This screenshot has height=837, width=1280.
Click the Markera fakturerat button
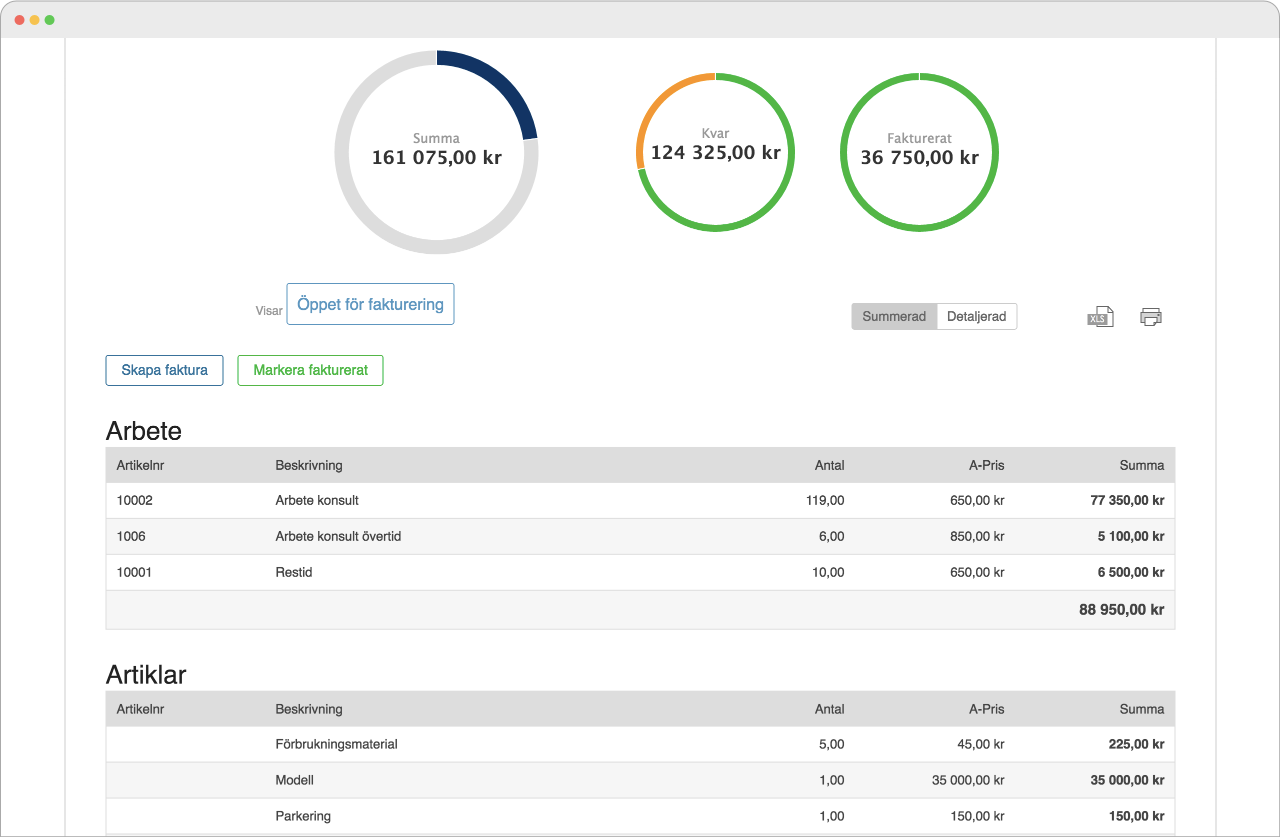[x=310, y=370]
